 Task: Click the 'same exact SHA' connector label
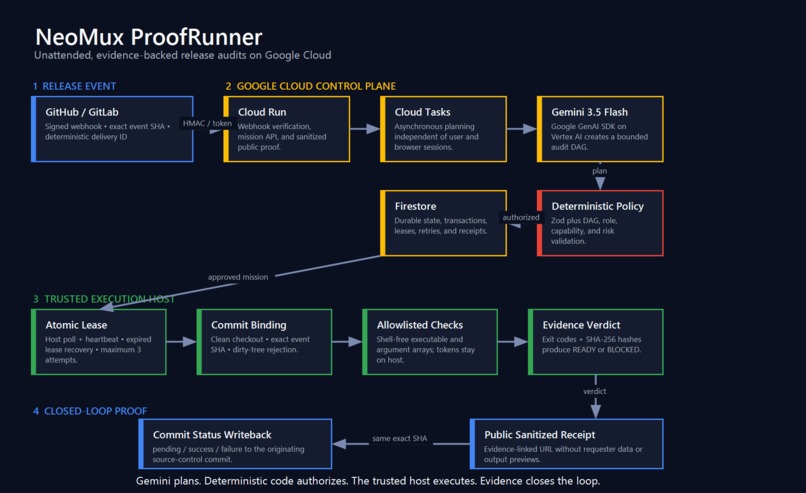click(400, 439)
